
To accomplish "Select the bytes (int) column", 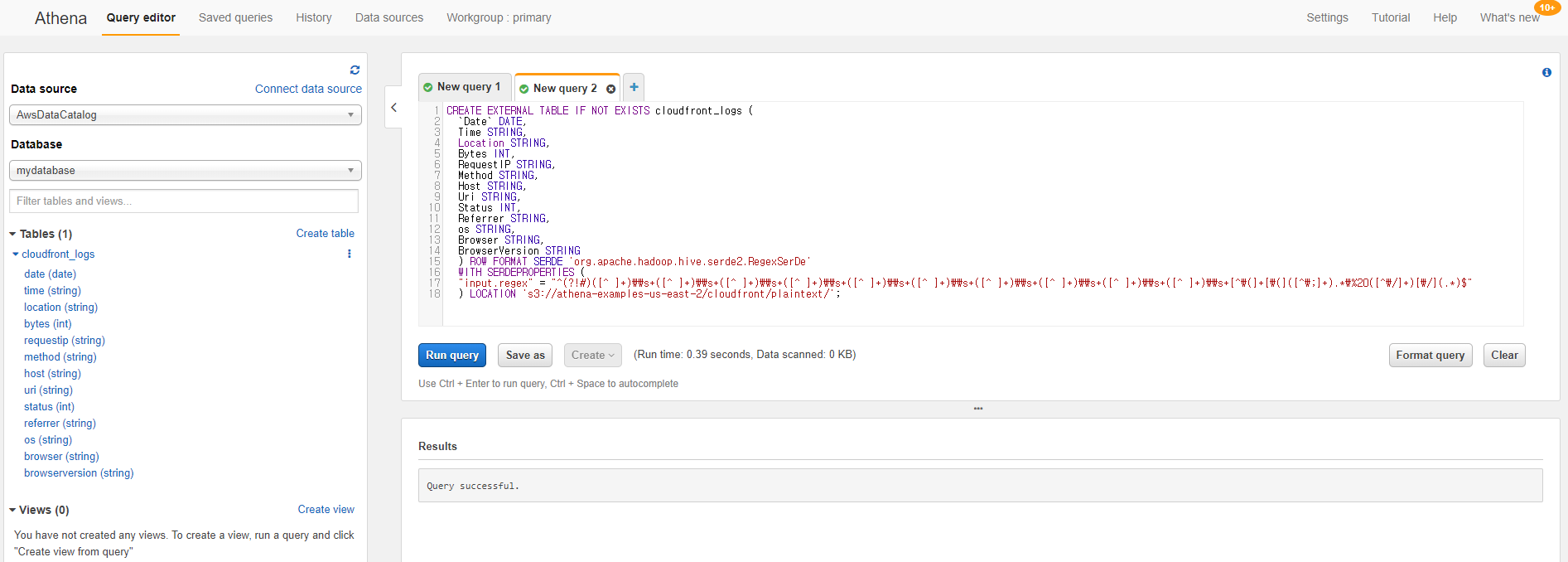I will coord(47,324).
